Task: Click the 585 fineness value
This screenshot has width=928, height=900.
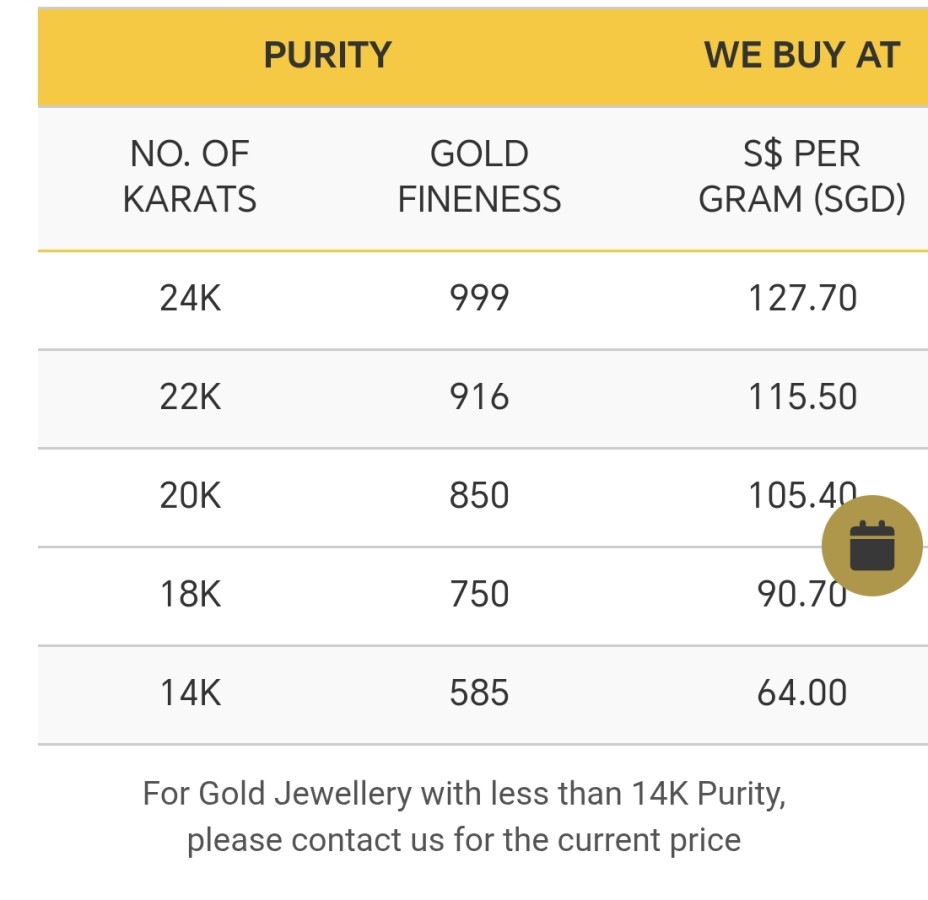Action: [479, 694]
